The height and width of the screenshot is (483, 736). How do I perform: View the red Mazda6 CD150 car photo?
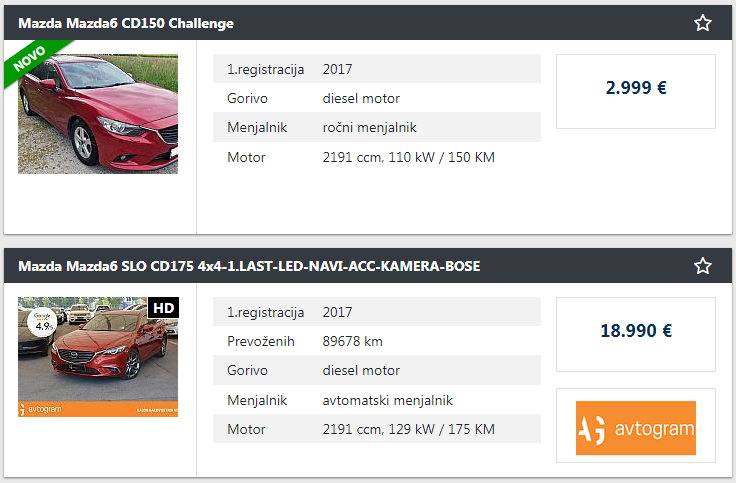click(x=98, y=114)
